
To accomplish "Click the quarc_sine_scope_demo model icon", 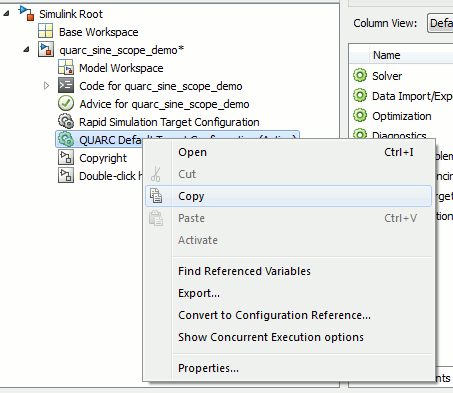I will tap(46, 49).
